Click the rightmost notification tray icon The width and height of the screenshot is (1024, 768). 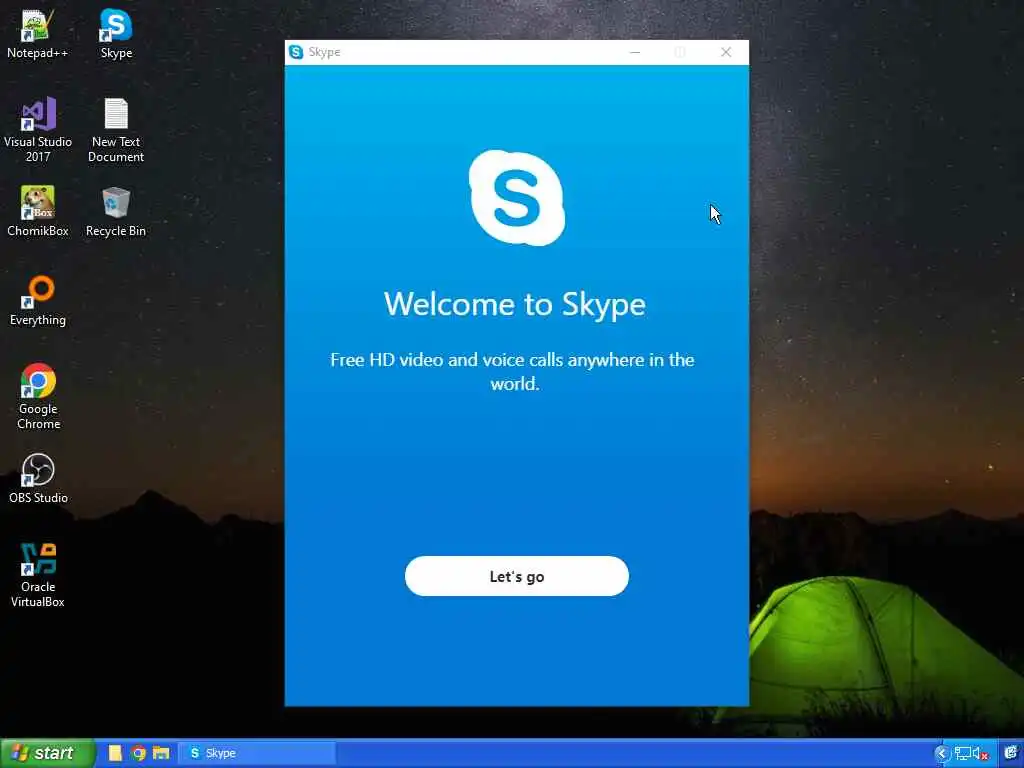(x=1011, y=754)
